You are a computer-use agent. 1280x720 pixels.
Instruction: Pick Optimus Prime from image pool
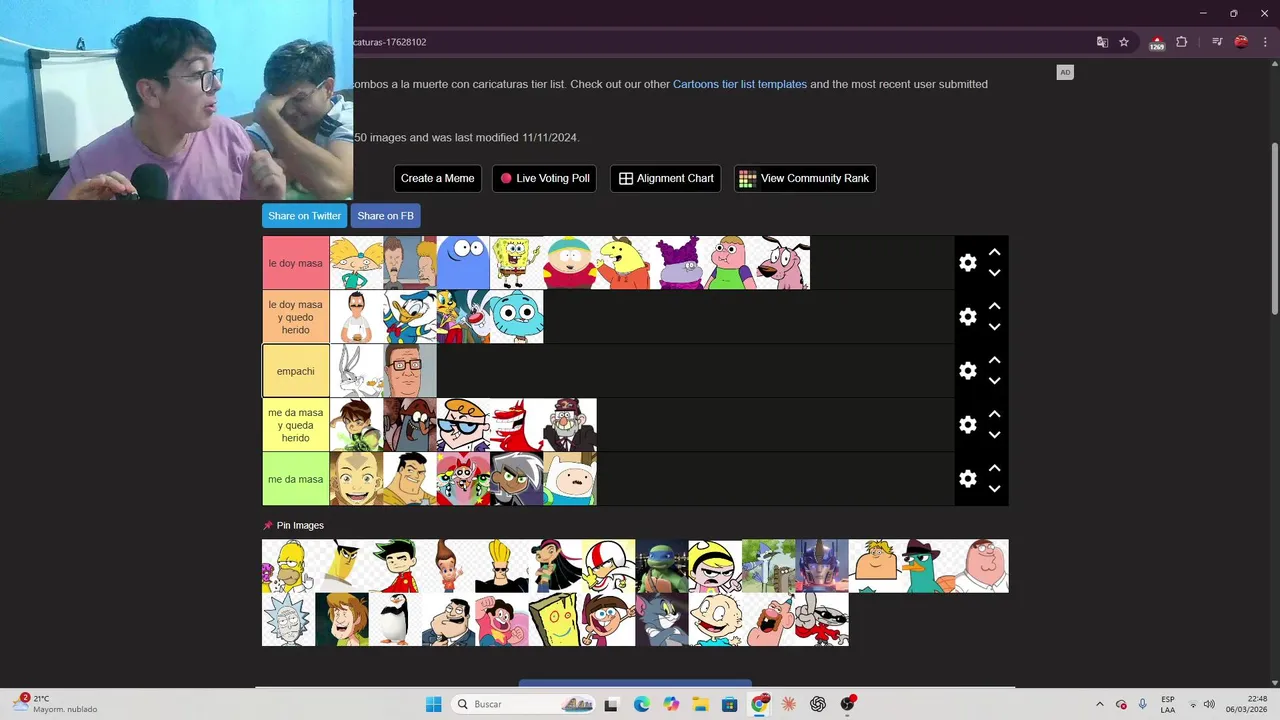[x=821, y=566]
